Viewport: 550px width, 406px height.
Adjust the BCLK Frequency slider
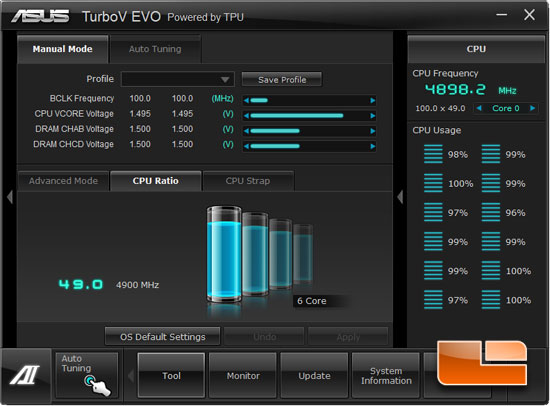tap(309, 101)
